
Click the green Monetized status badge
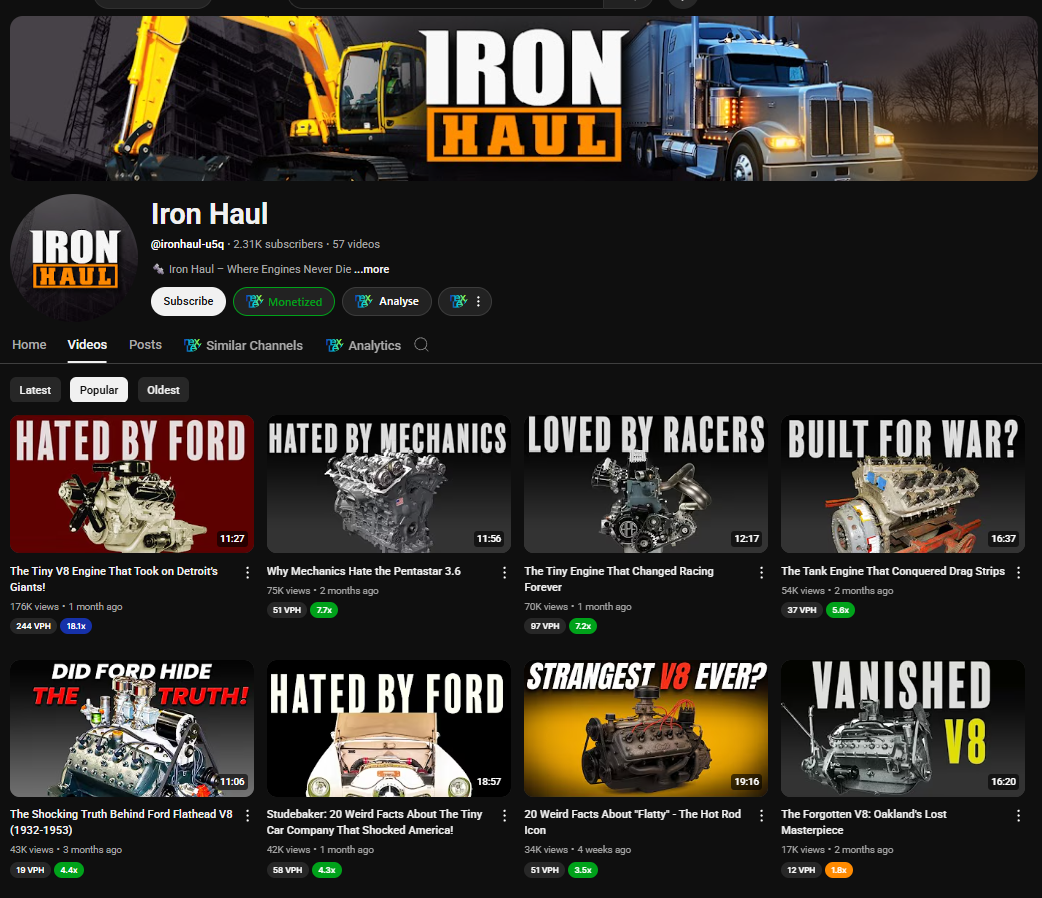pyautogui.click(x=284, y=301)
